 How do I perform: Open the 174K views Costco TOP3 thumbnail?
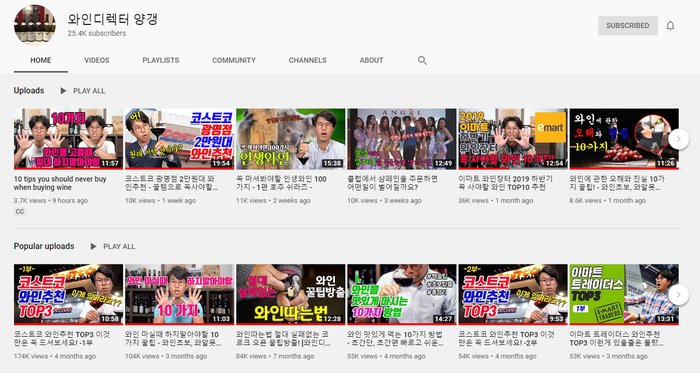point(68,294)
